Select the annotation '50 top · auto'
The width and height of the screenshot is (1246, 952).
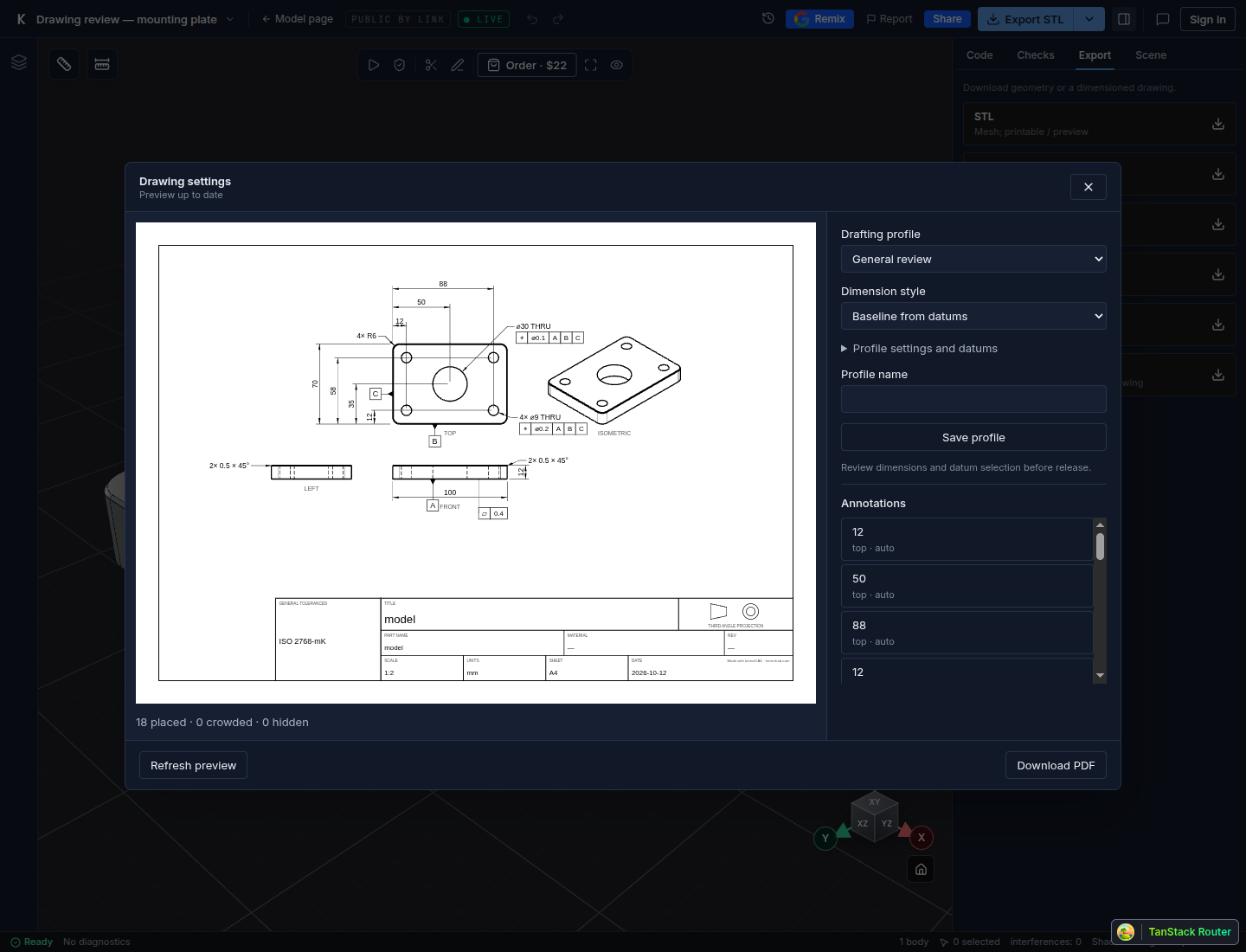(967, 586)
